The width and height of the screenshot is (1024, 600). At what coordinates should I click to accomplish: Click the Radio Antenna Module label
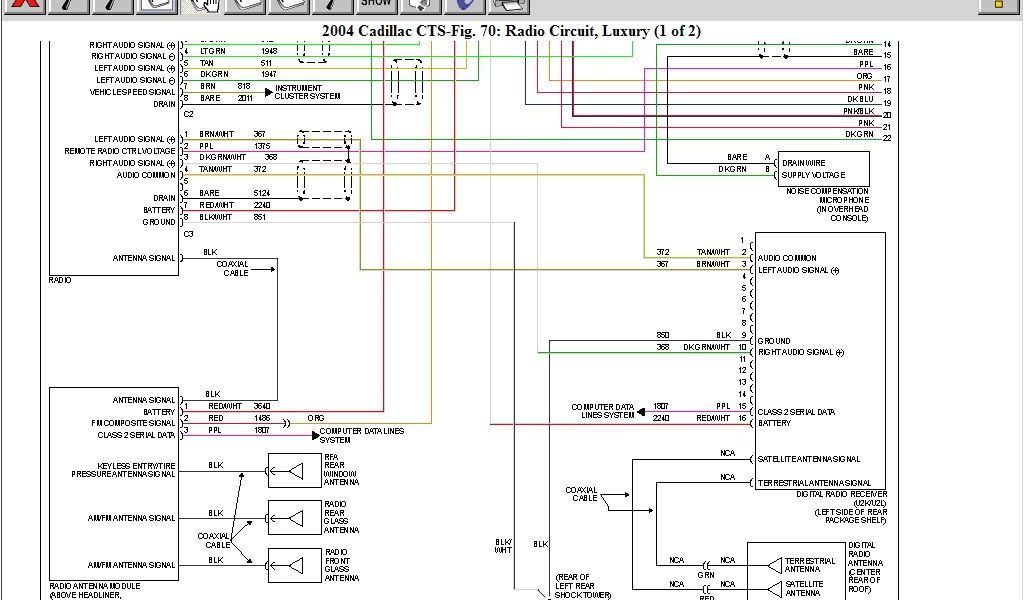[x=95, y=586]
